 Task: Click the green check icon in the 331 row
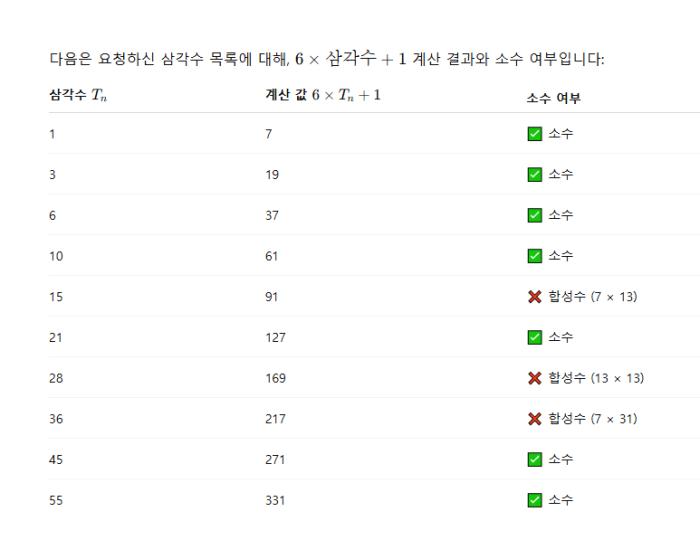(x=534, y=500)
